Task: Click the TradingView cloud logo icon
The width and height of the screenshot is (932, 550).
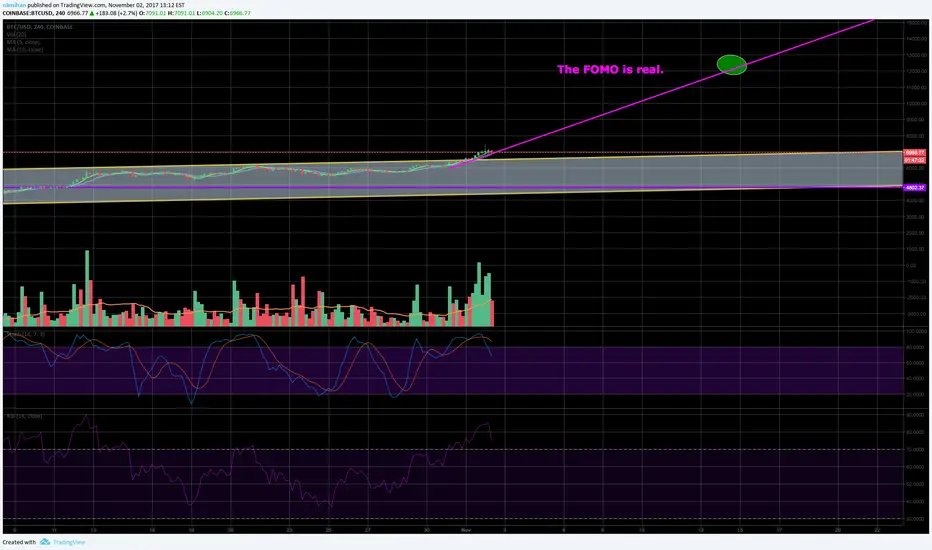Action: point(45,542)
